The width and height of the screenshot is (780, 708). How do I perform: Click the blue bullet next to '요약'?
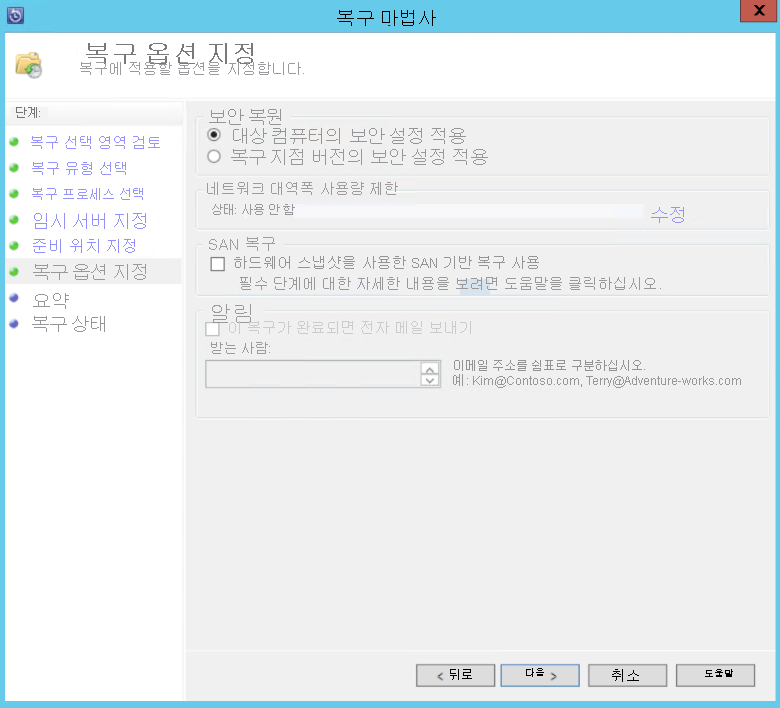pyautogui.click(x=14, y=298)
